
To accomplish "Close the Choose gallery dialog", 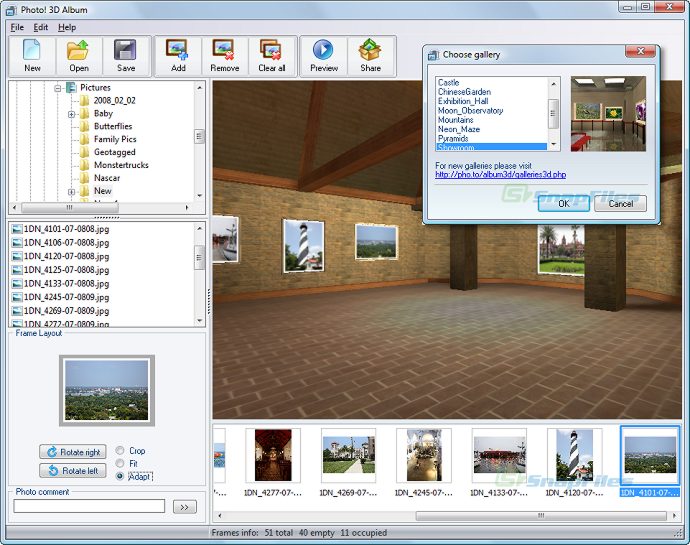I will pos(641,51).
